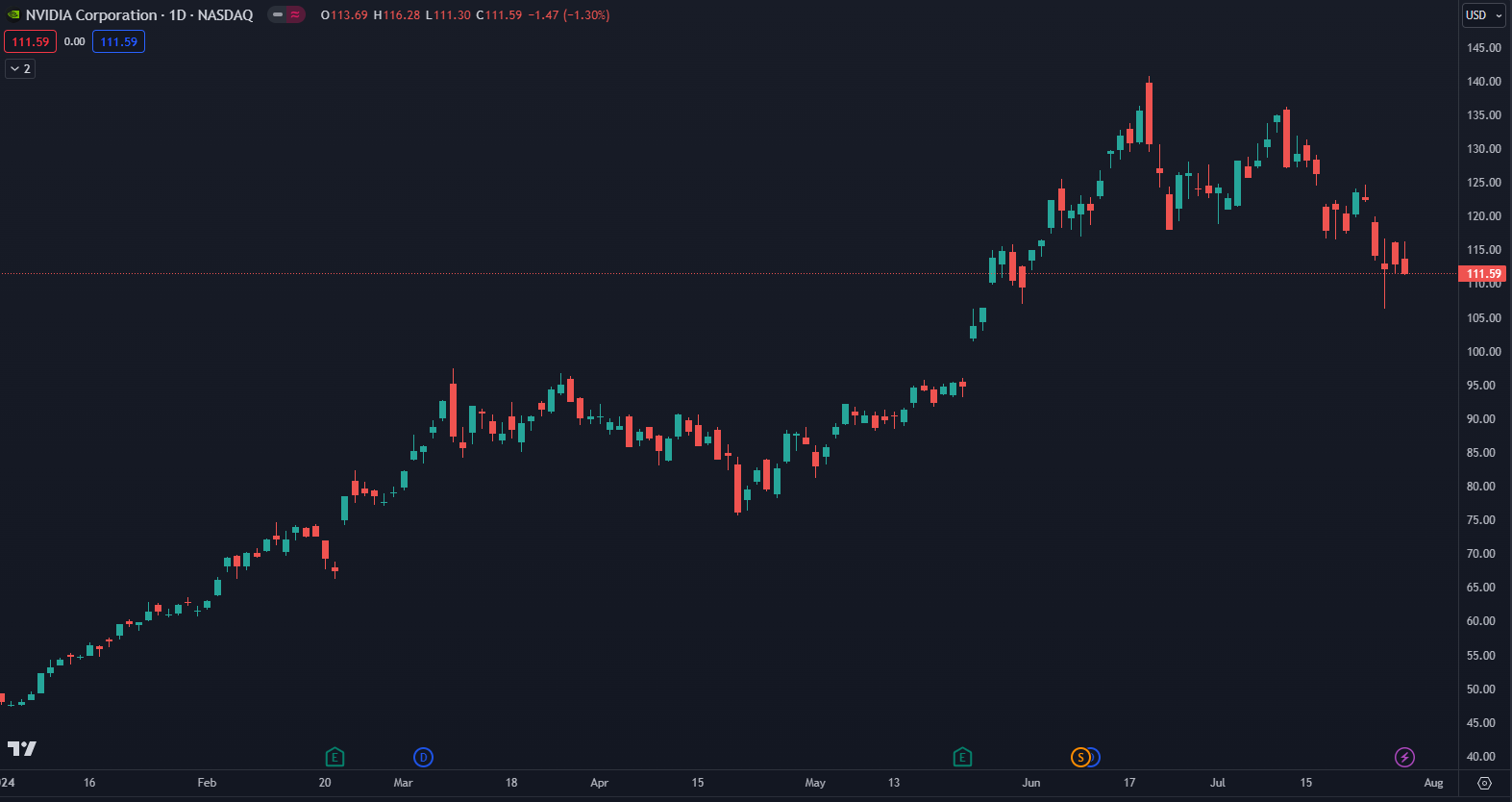Toggle the gray dash pill indicator
The width and height of the screenshot is (1512, 802).
tap(278, 15)
